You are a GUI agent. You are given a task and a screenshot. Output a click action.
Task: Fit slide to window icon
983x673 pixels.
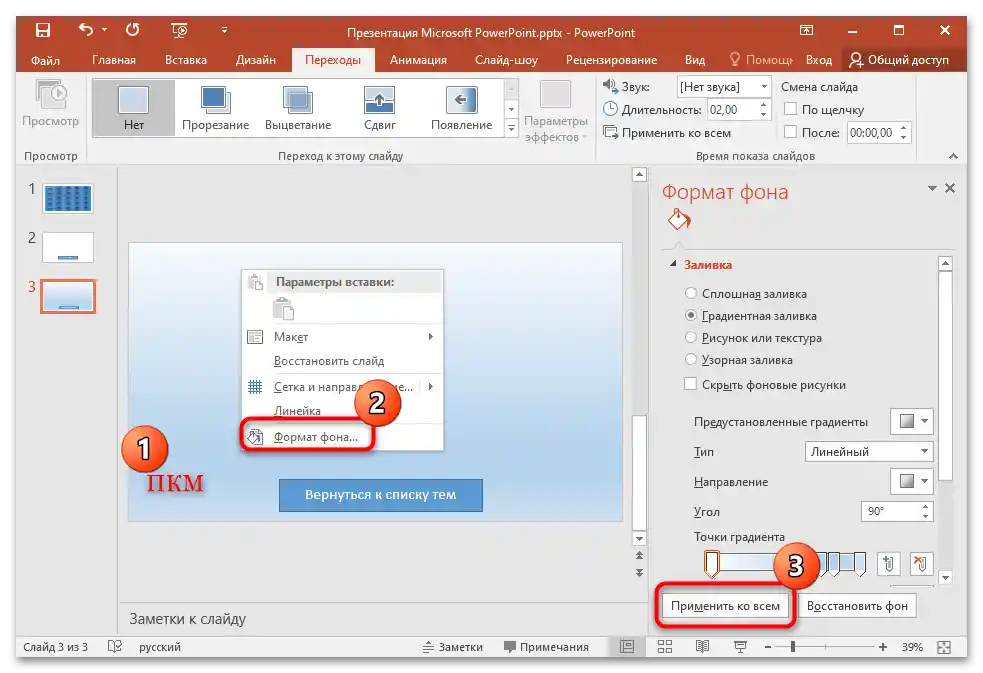[944, 647]
